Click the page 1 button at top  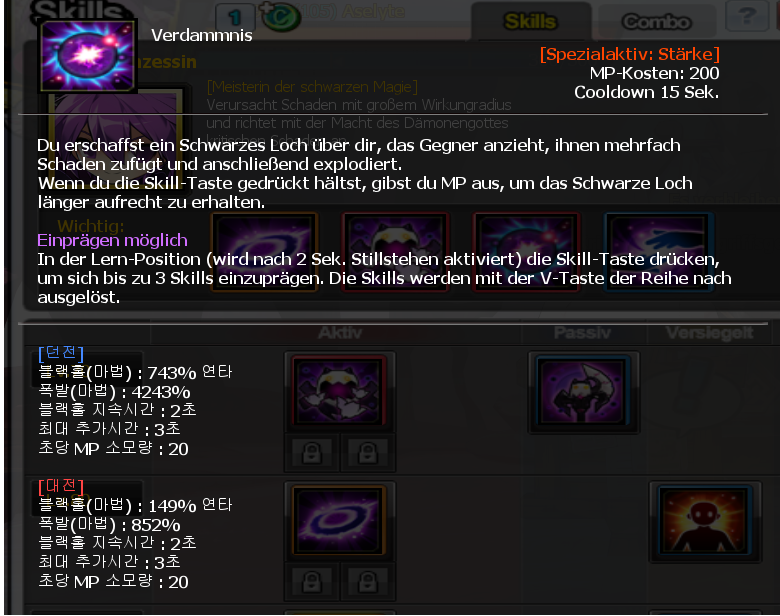click(235, 17)
